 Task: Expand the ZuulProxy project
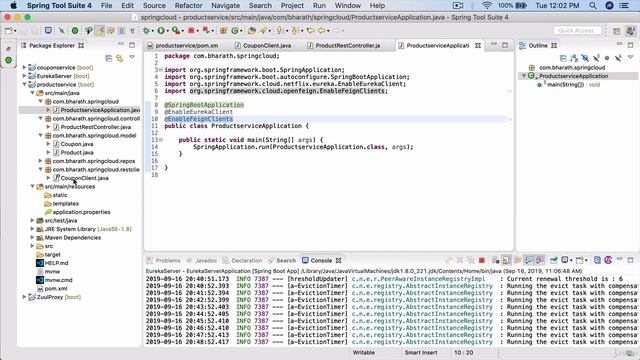[x=24, y=297]
